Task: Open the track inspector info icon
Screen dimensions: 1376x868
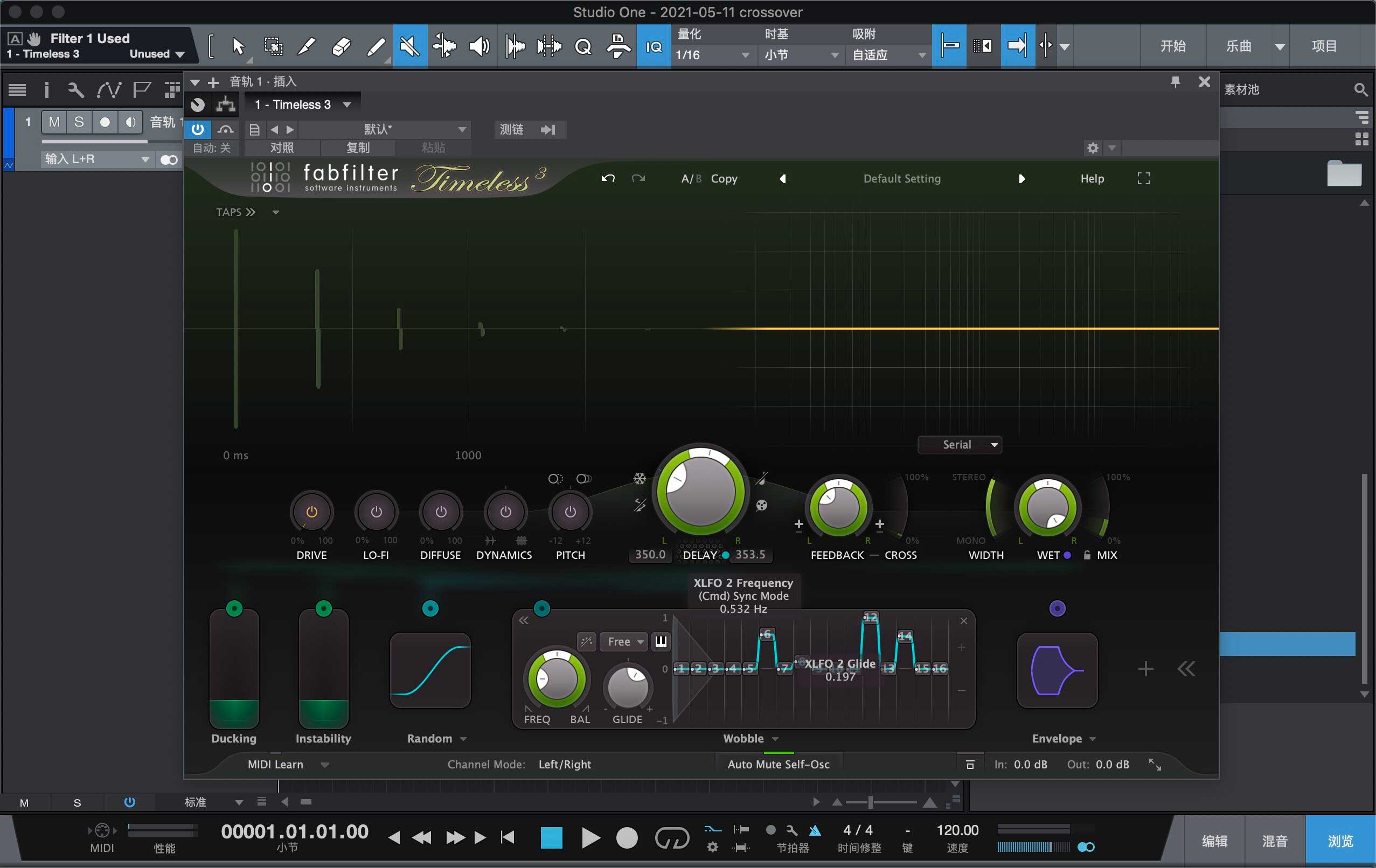Action: (47, 89)
